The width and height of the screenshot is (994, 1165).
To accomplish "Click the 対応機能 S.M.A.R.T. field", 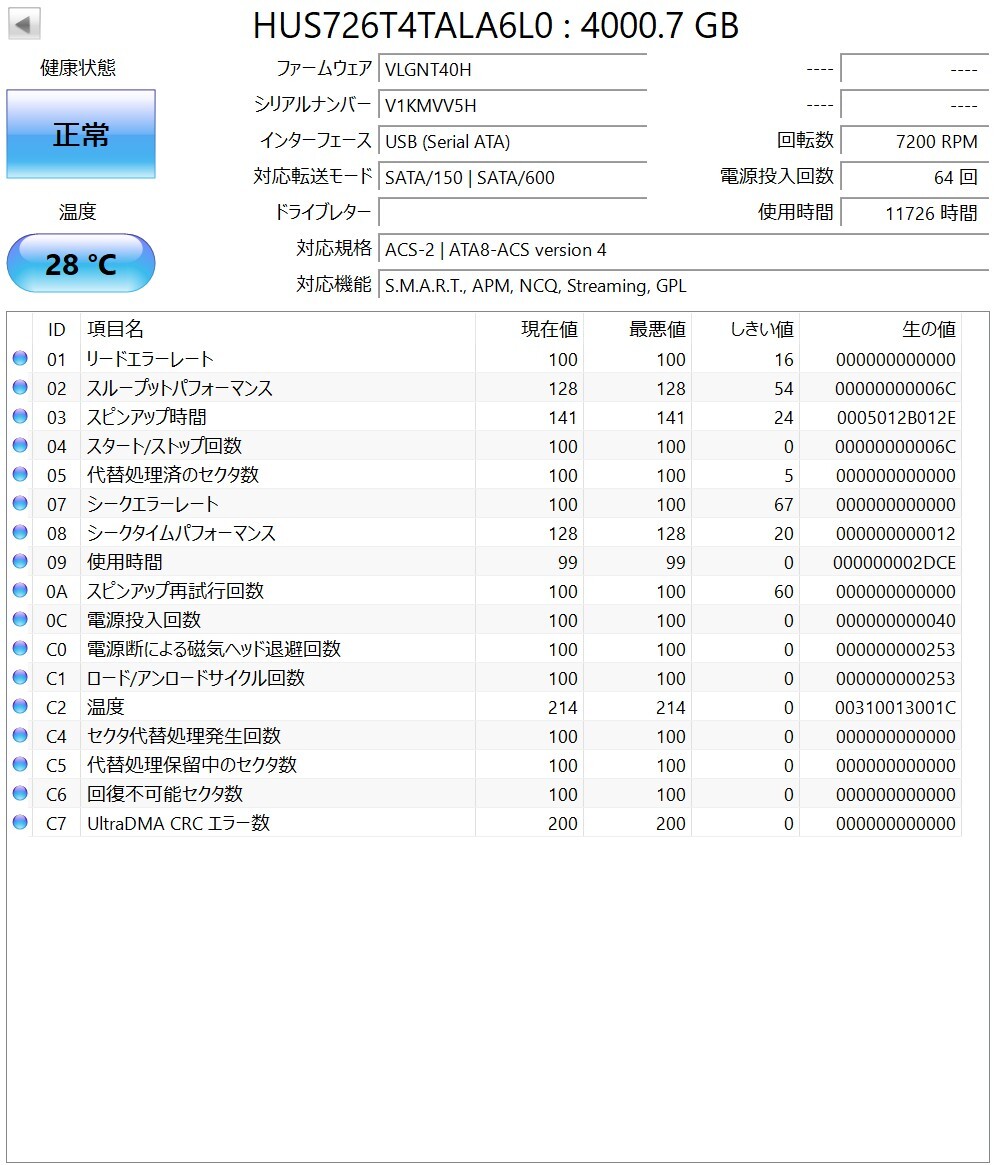I will (x=534, y=286).
